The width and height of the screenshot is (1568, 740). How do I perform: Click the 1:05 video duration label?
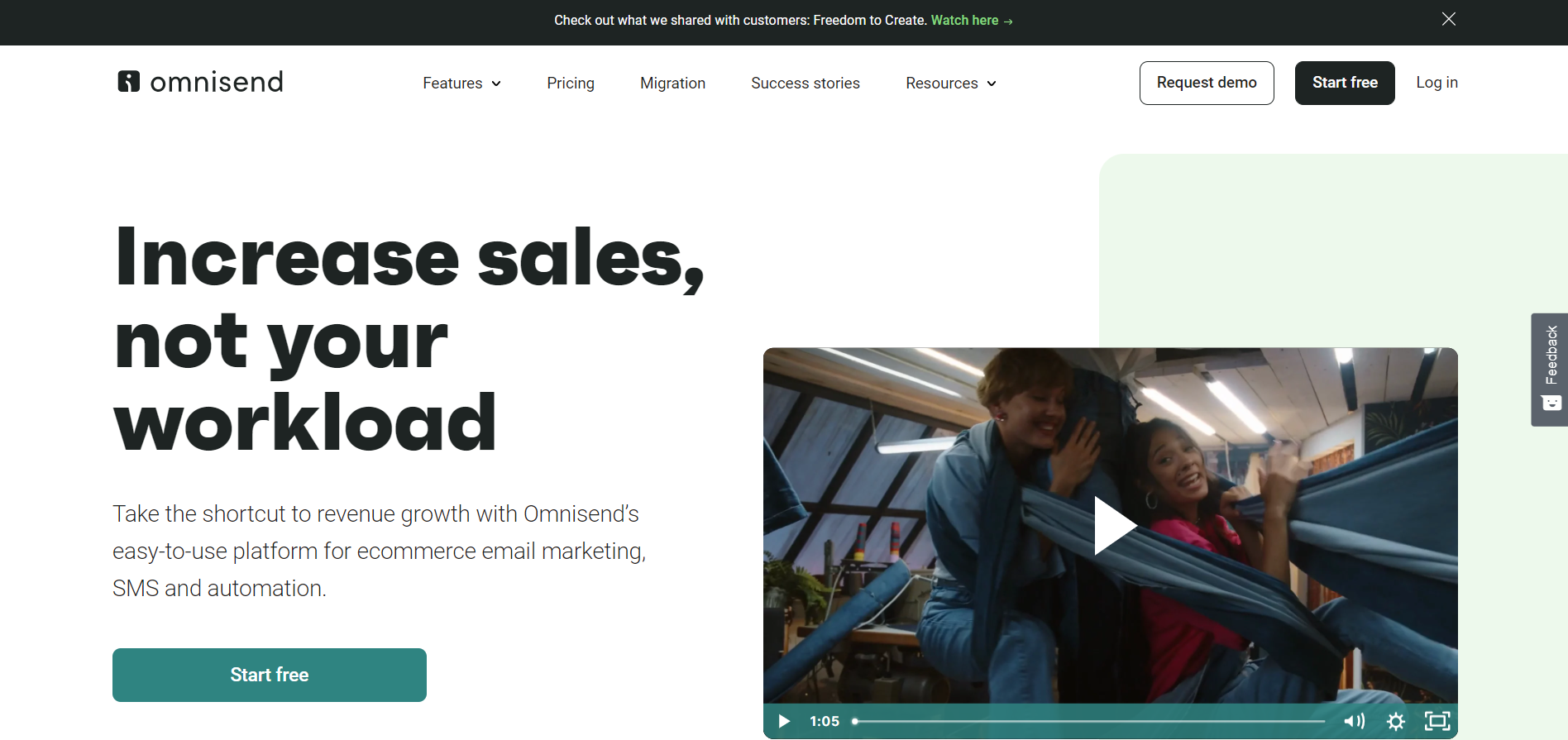coord(825,721)
